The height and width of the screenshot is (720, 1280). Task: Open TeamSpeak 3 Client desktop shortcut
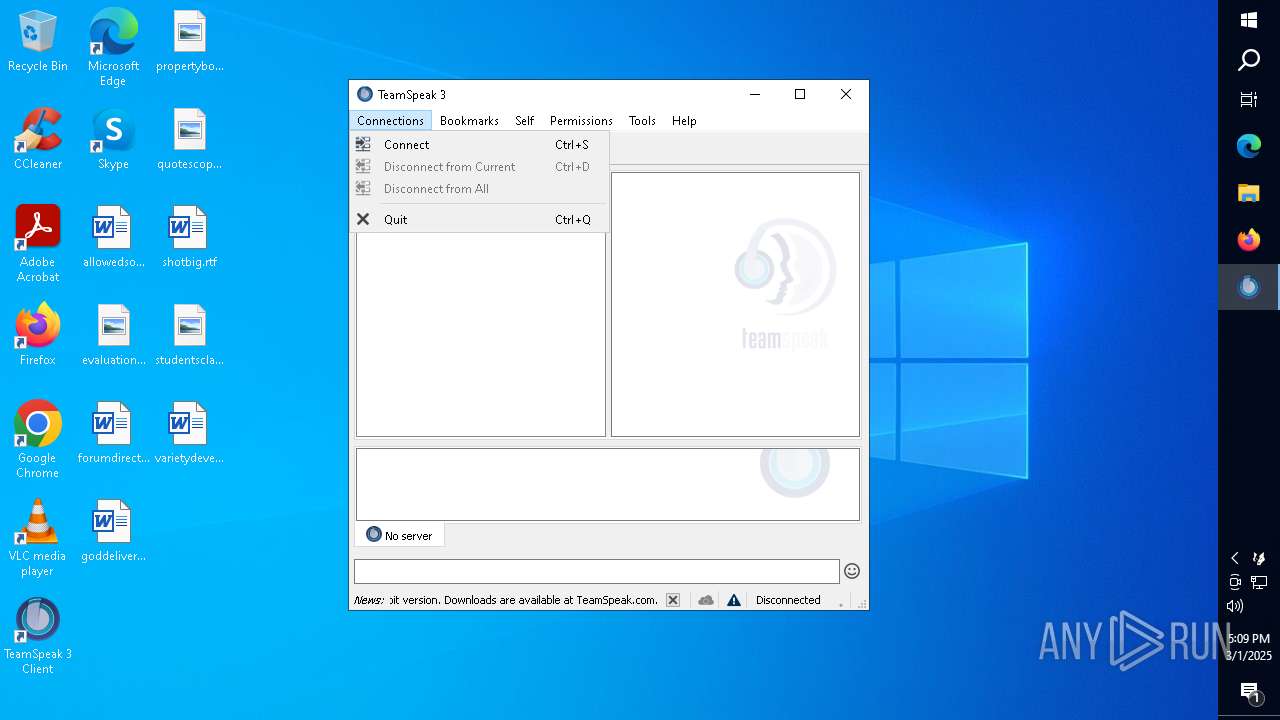[38, 636]
